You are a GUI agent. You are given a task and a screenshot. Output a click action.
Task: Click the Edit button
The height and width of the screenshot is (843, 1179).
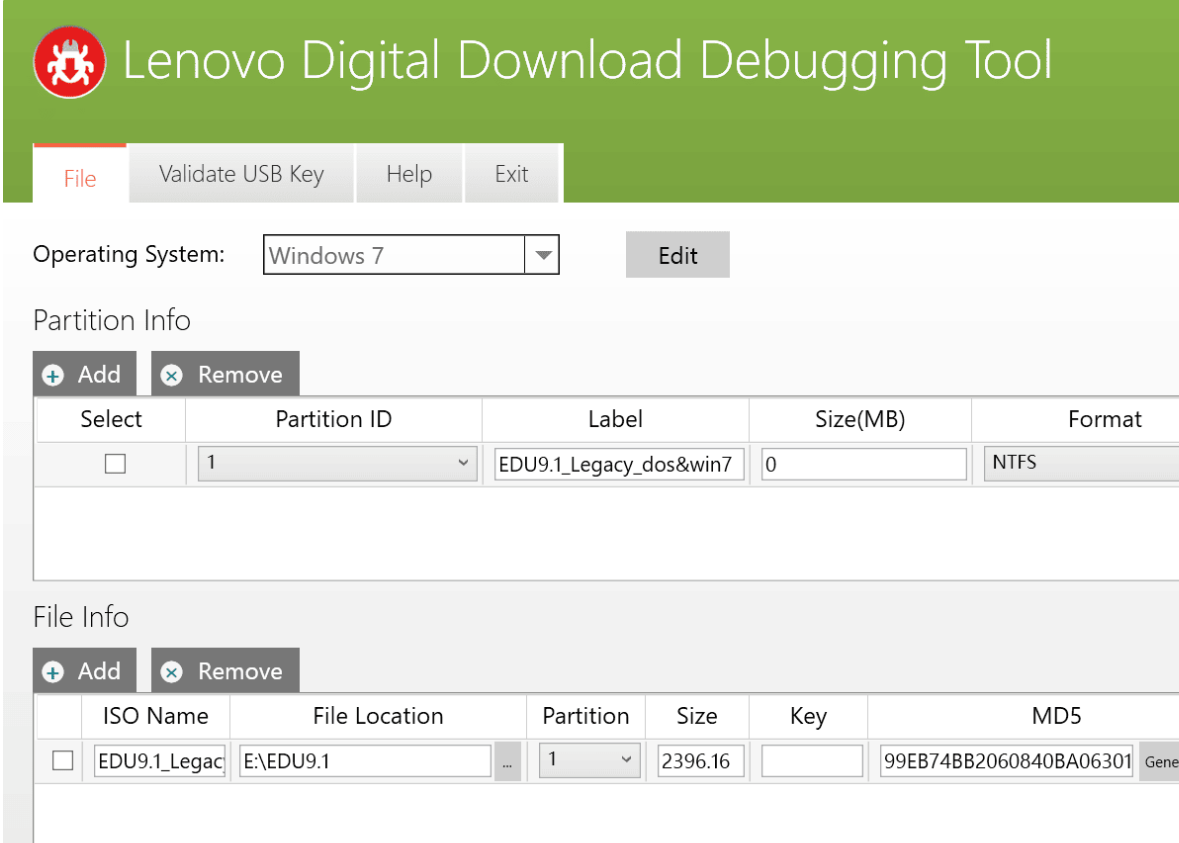click(677, 255)
